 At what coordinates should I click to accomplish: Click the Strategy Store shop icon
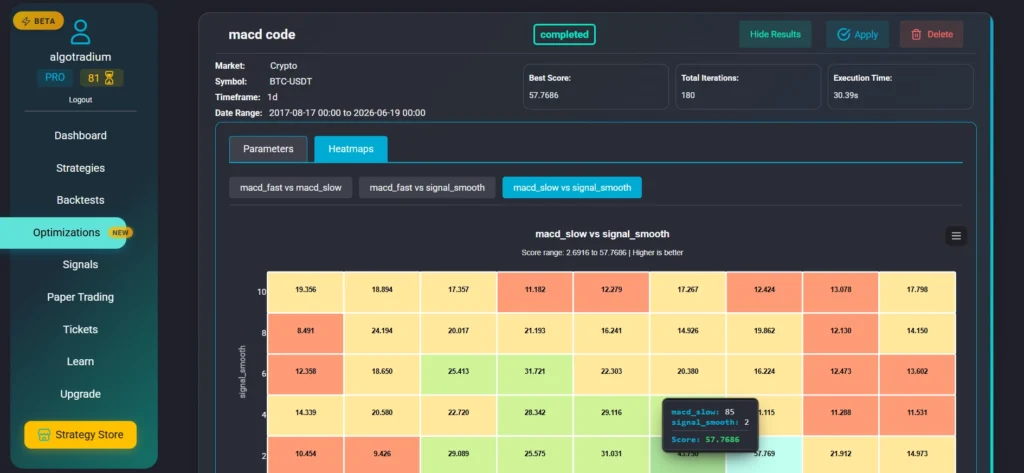[44, 435]
